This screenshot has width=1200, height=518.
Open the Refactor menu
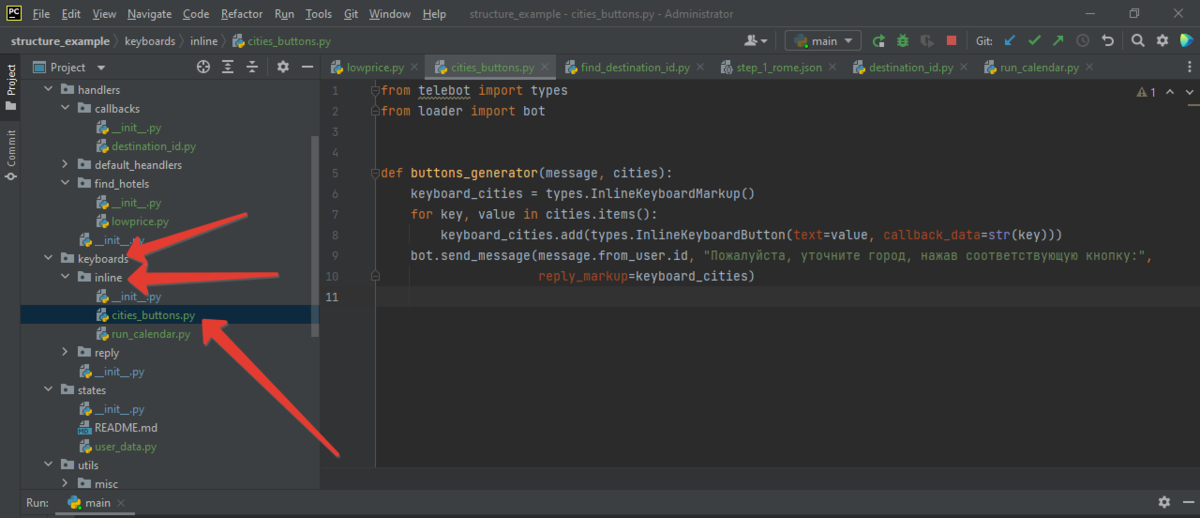[241, 14]
